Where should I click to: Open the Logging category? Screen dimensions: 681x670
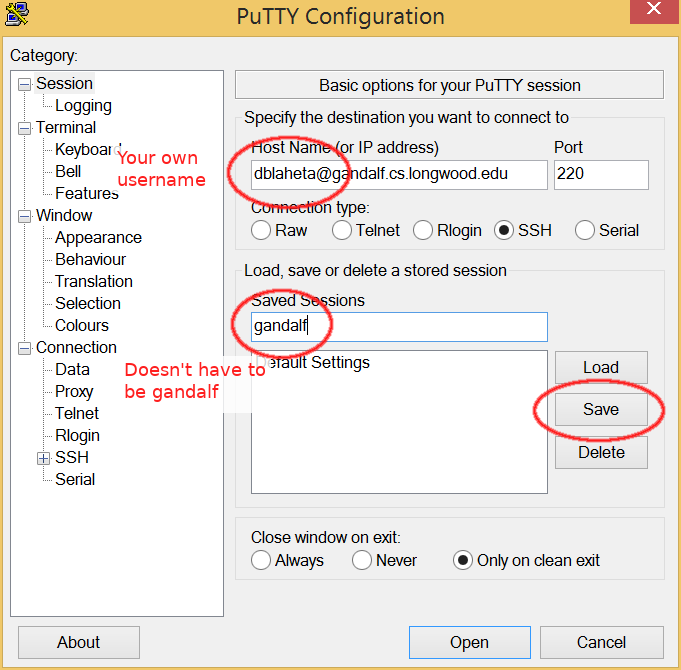(83, 106)
